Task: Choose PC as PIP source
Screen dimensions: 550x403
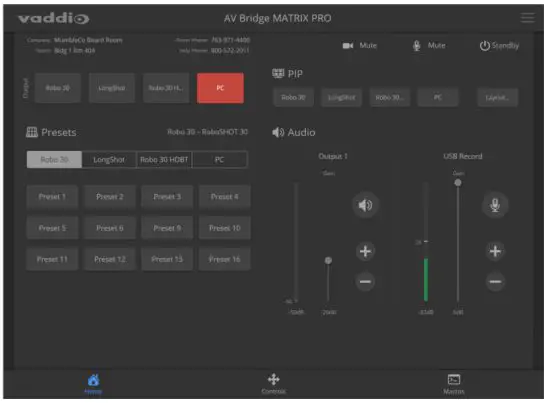Action: (x=438, y=97)
